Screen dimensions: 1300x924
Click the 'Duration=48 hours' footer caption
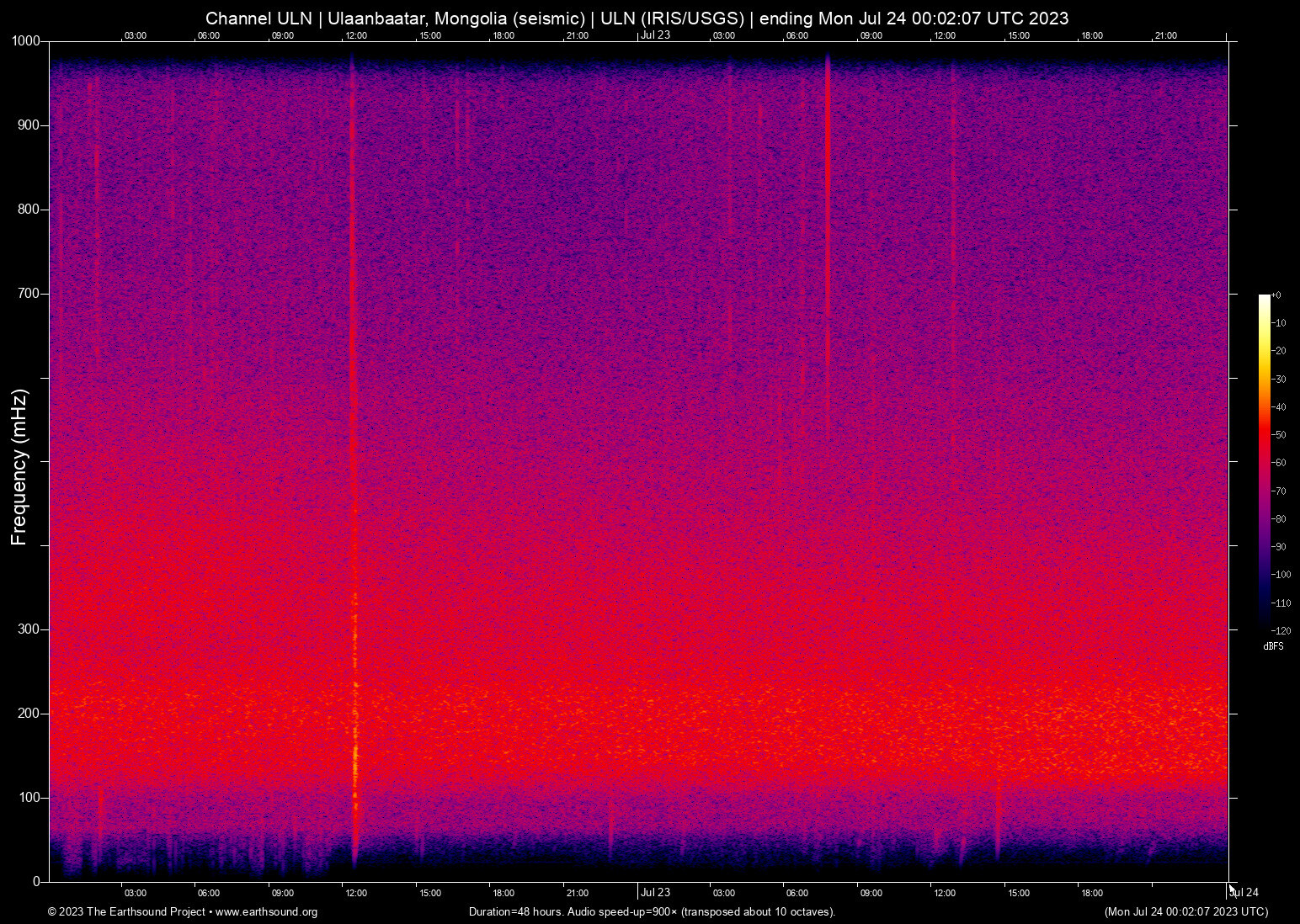(x=652, y=912)
